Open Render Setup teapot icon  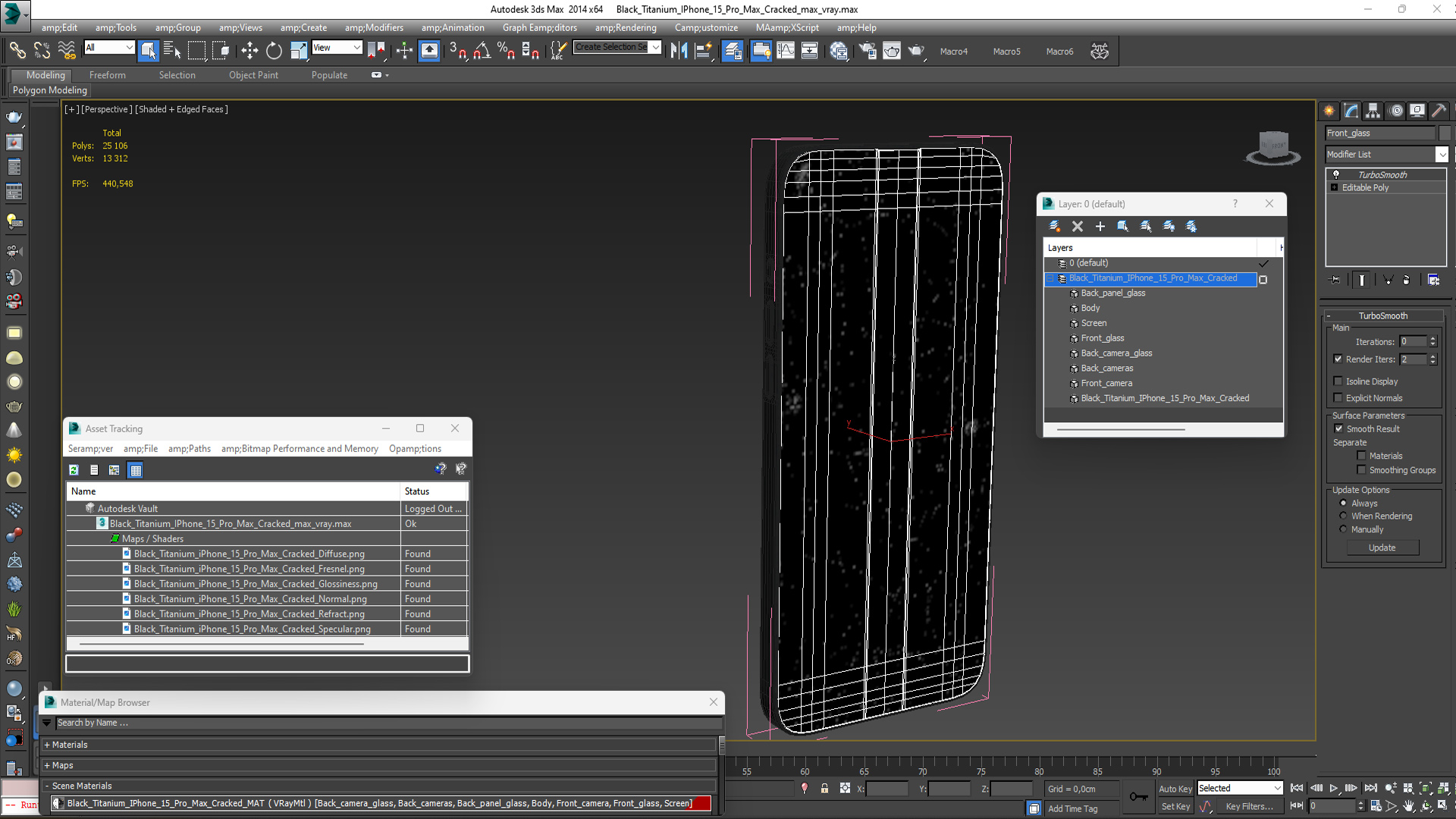click(867, 51)
